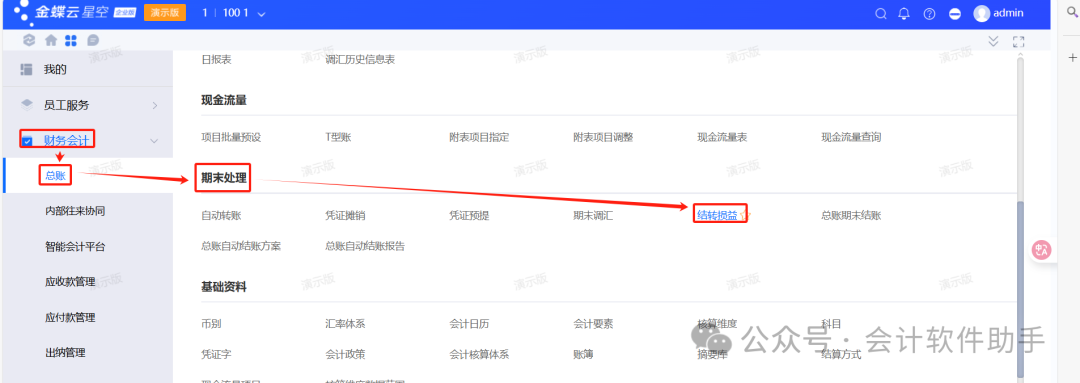Open the 项目批量预设 link
1080x383 pixels.
coord(231,137)
